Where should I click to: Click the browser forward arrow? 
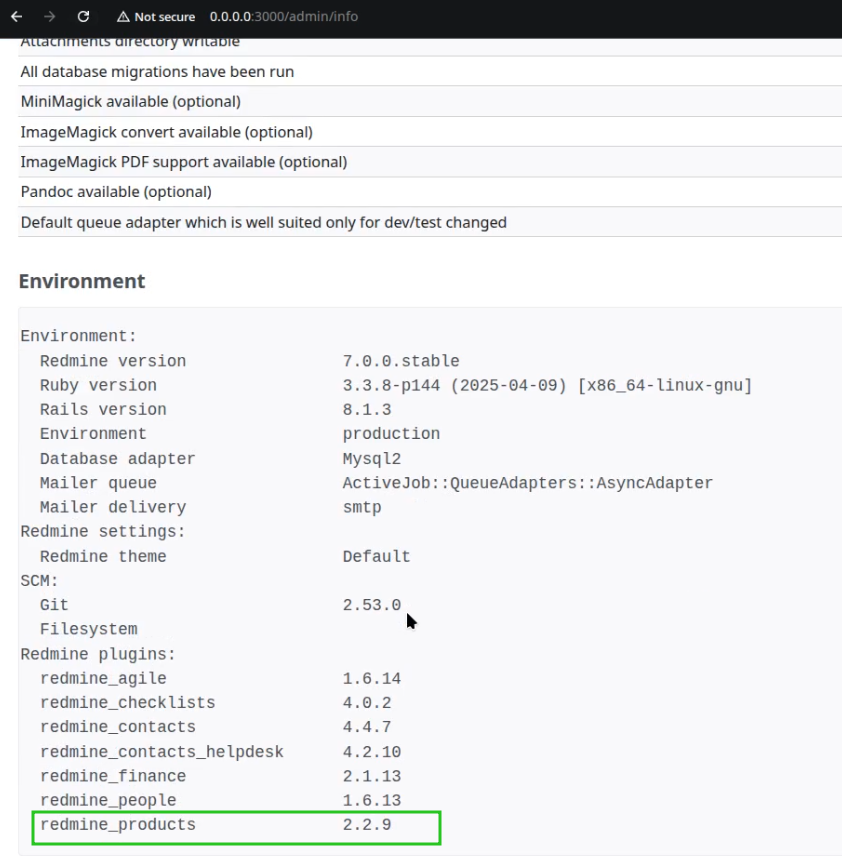50,17
